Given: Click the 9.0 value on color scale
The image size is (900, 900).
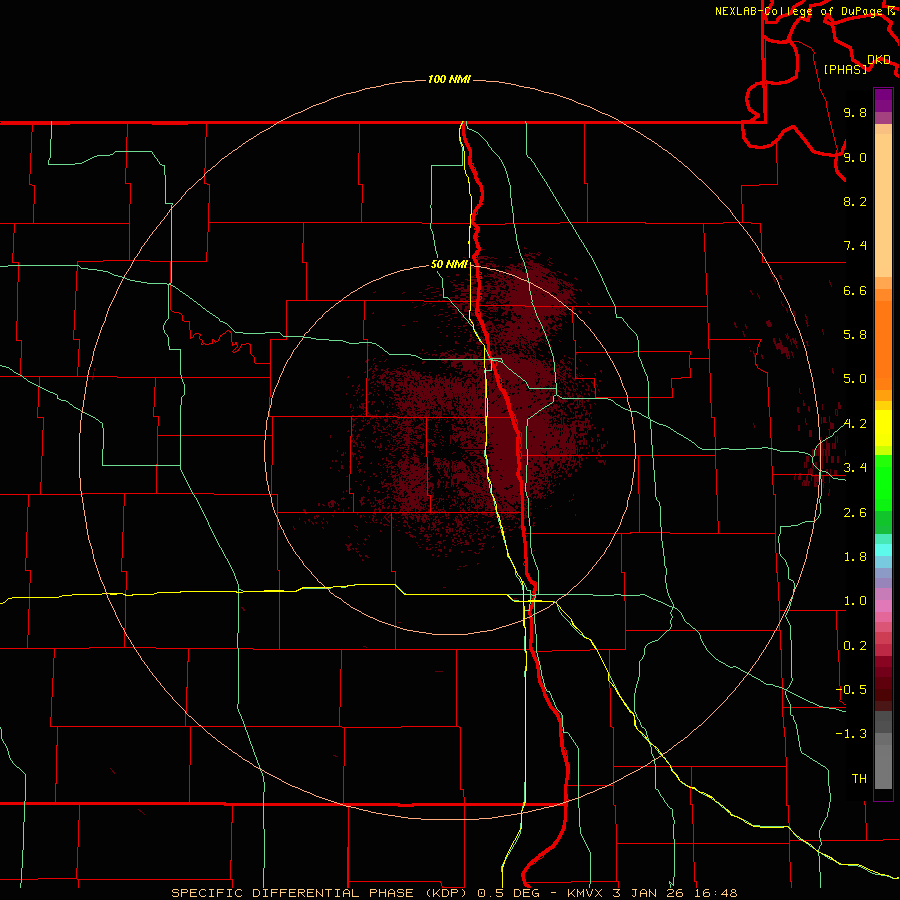Looking at the screenshot, I should pos(855,157).
